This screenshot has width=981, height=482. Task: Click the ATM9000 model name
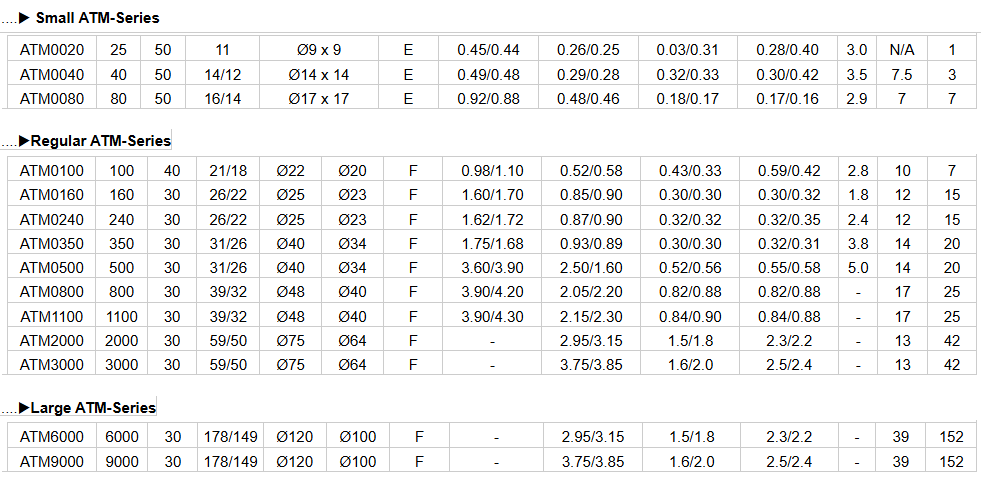pos(52,461)
